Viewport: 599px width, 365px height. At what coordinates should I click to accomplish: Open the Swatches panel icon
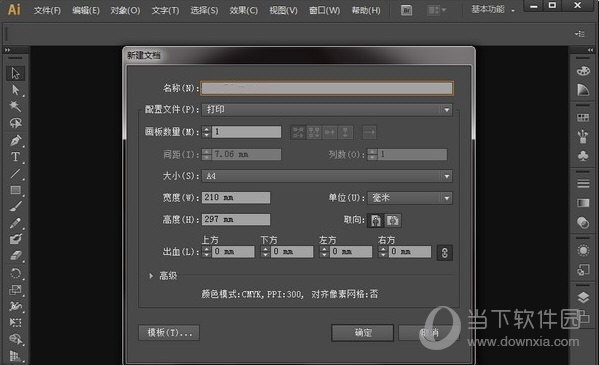tap(583, 118)
